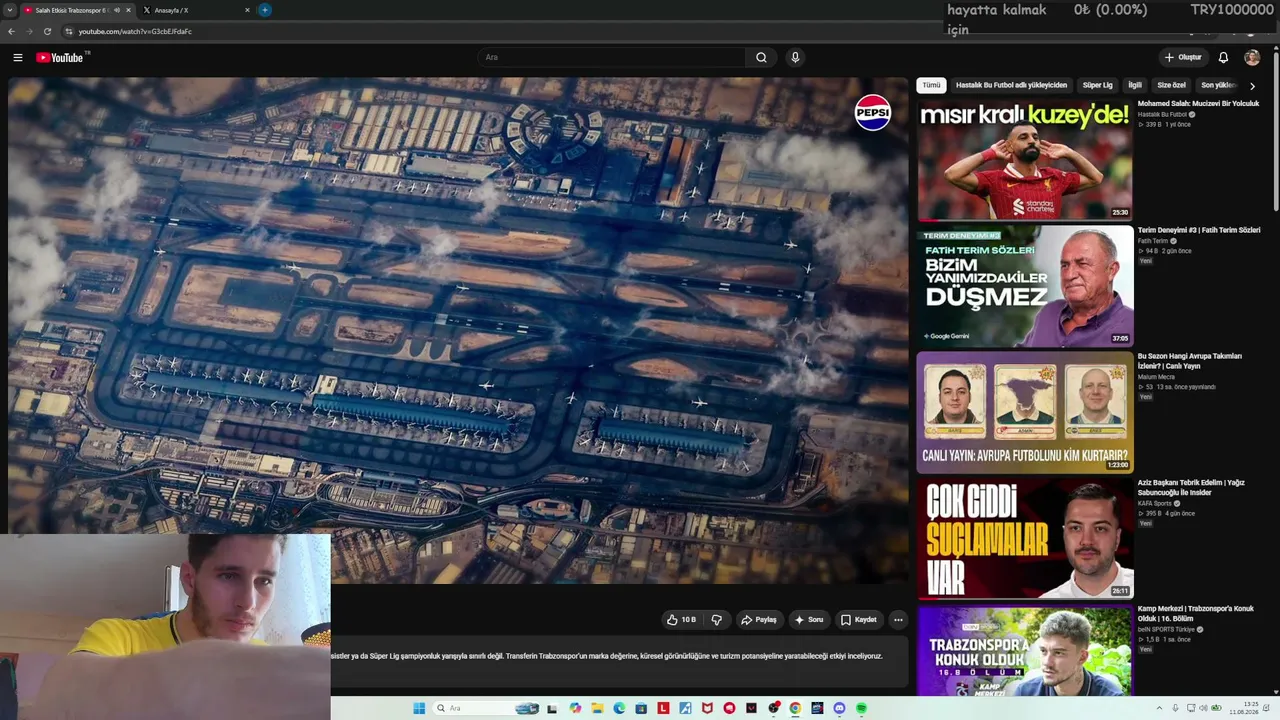
Task: Open Task View on the taskbar
Action: [552, 708]
